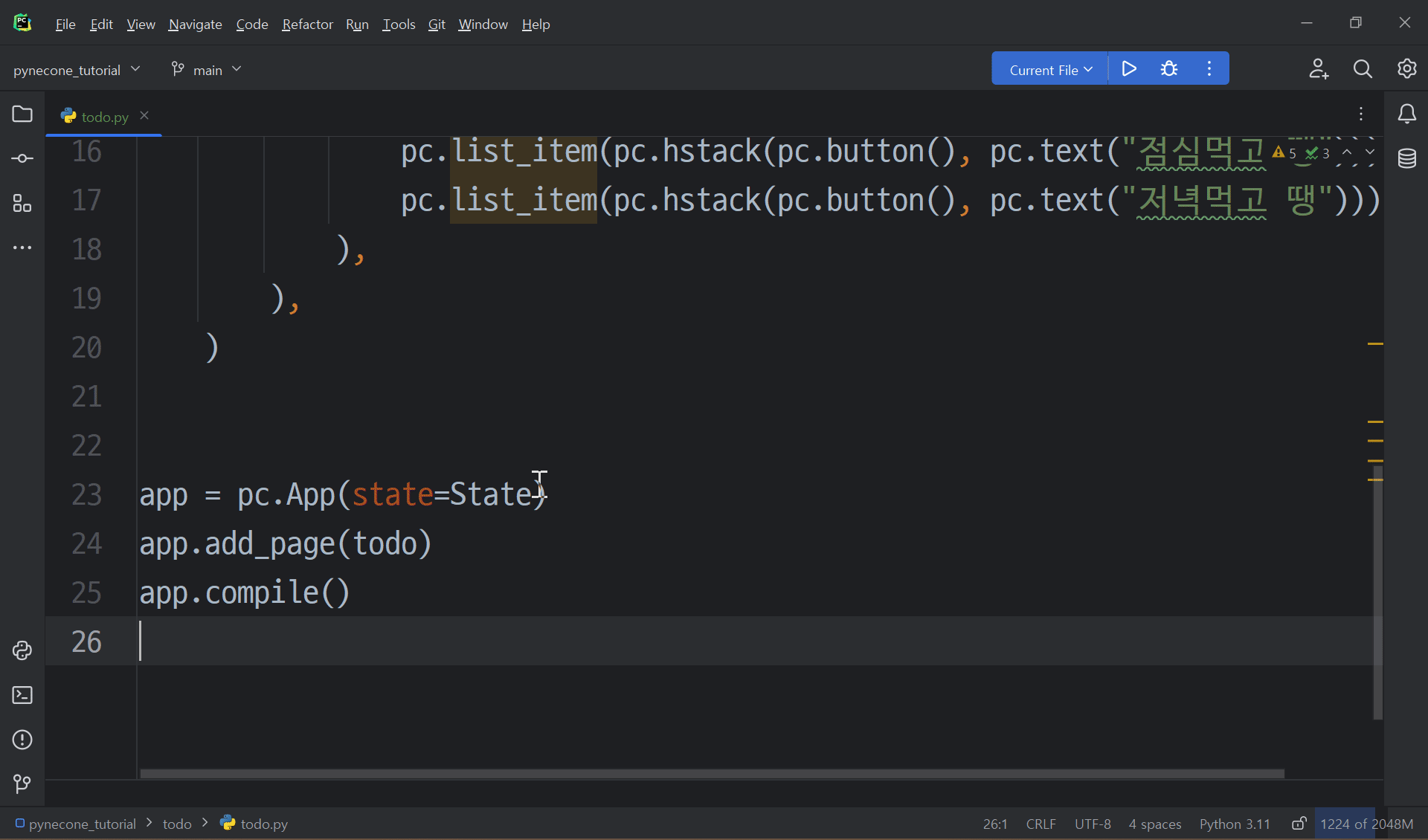Image resolution: width=1428 pixels, height=840 pixels.
Task: Open the Python Console tool window
Action: pos(22,650)
